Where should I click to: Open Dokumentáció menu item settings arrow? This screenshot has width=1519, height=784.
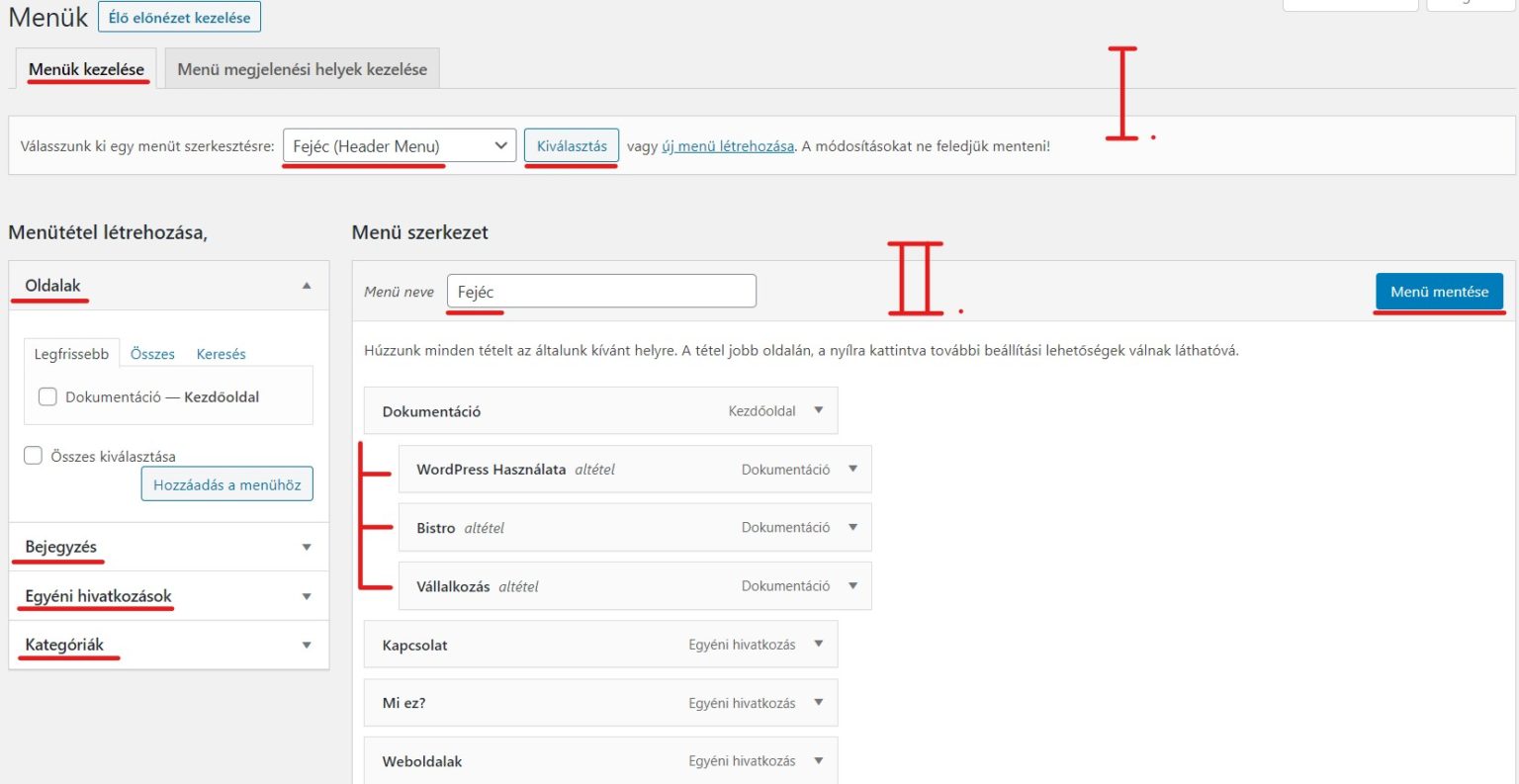tap(818, 410)
